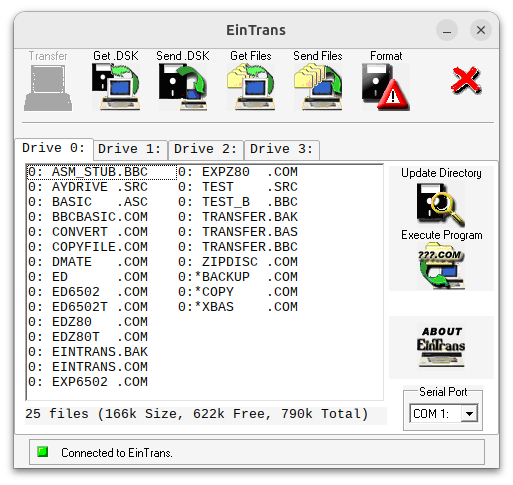The width and height of the screenshot is (513, 485).
Task: Close the EinTrans window from the title bar
Action: 481,30
